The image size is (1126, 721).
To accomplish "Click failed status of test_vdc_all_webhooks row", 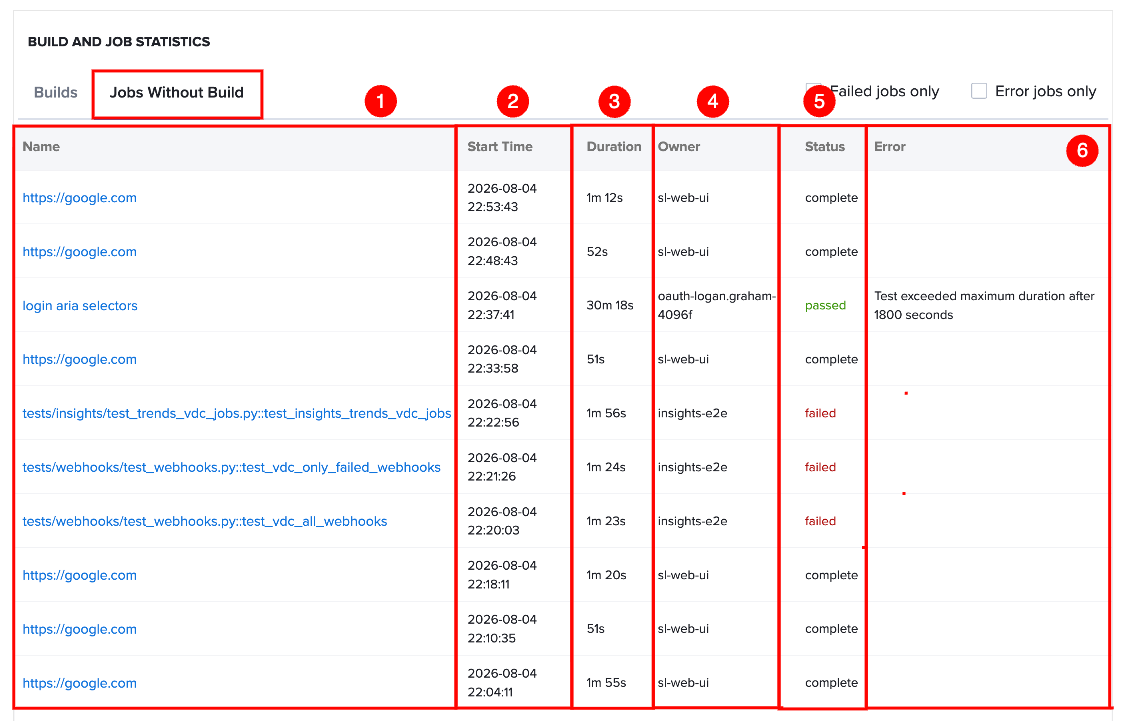I will (x=820, y=521).
